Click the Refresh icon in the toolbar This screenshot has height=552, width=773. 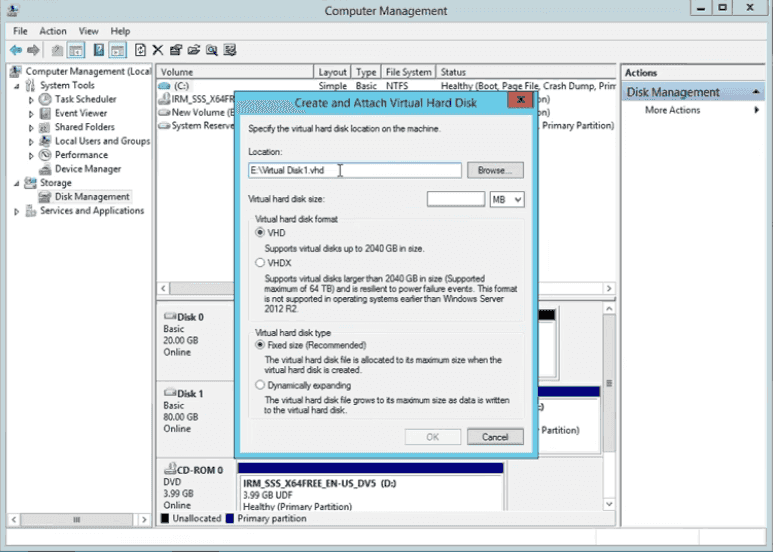pyautogui.click(x=140, y=50)
